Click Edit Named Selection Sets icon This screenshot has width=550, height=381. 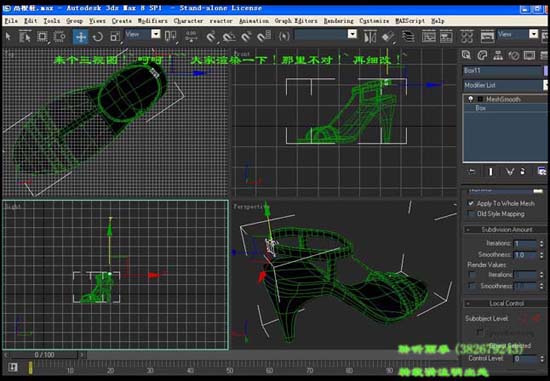tap(284, 36)
